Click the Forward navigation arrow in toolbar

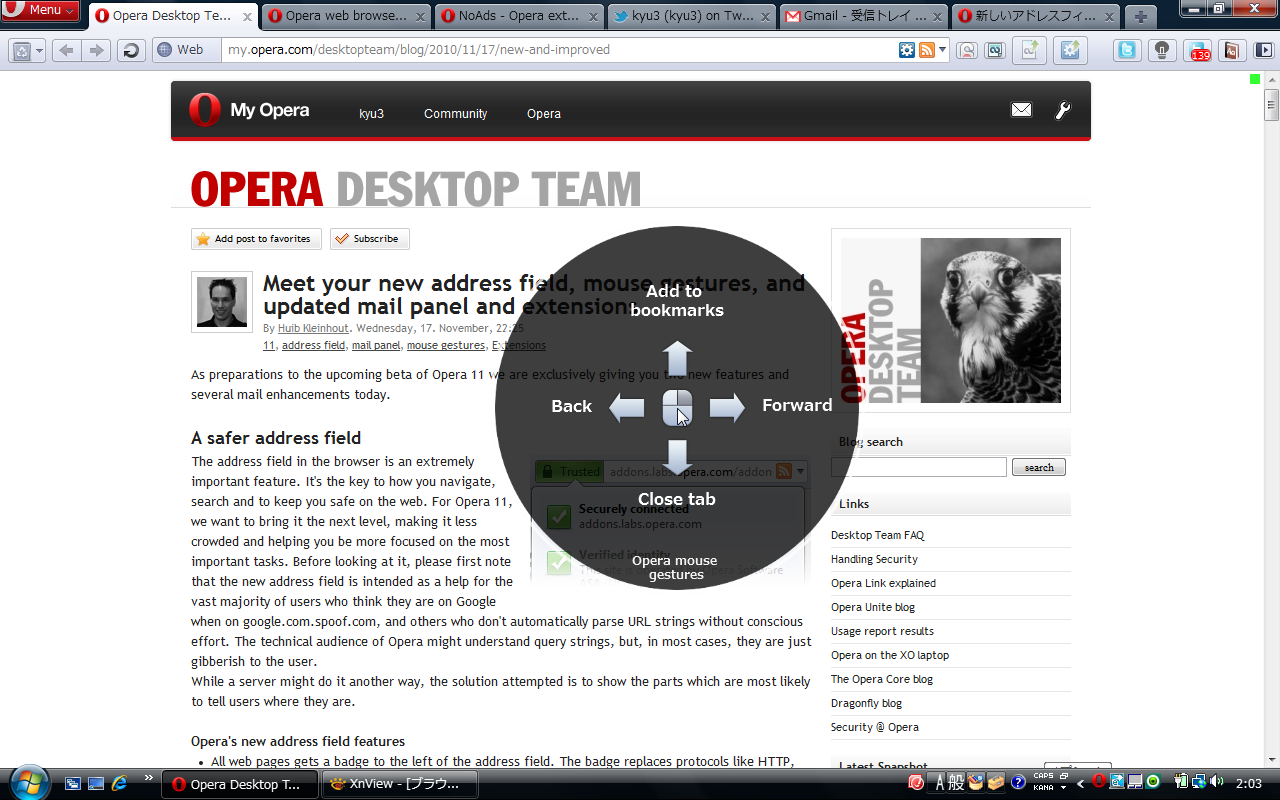[x=95, y=50]
